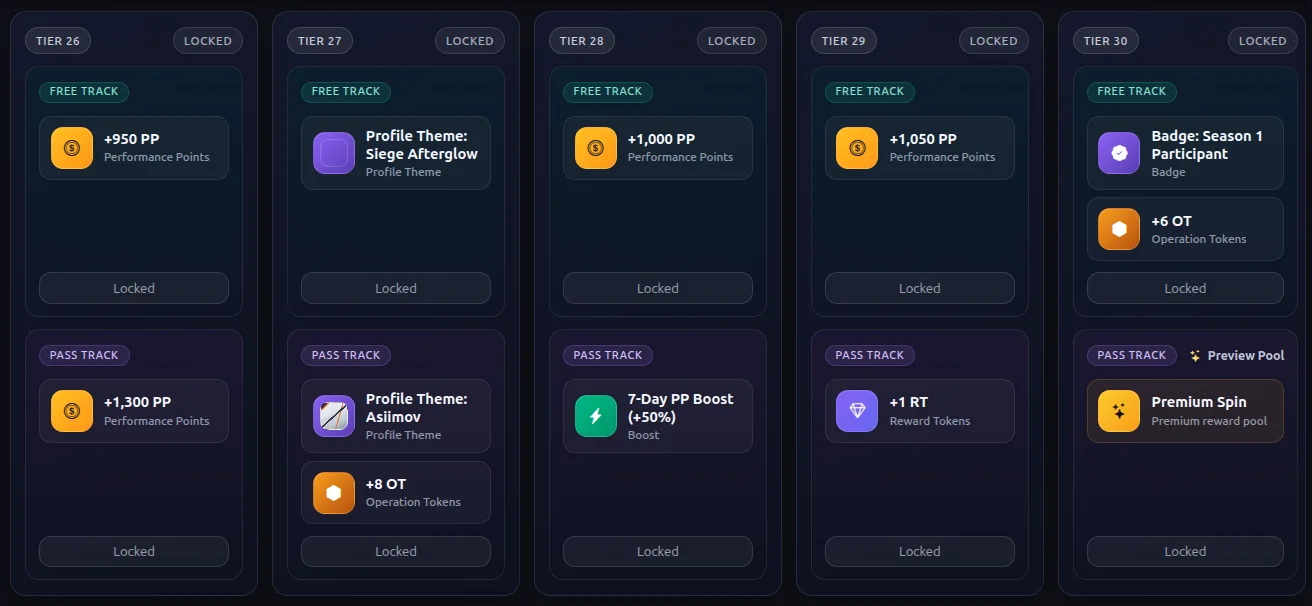Open the Preview Pool link

tap(1237, 356)
